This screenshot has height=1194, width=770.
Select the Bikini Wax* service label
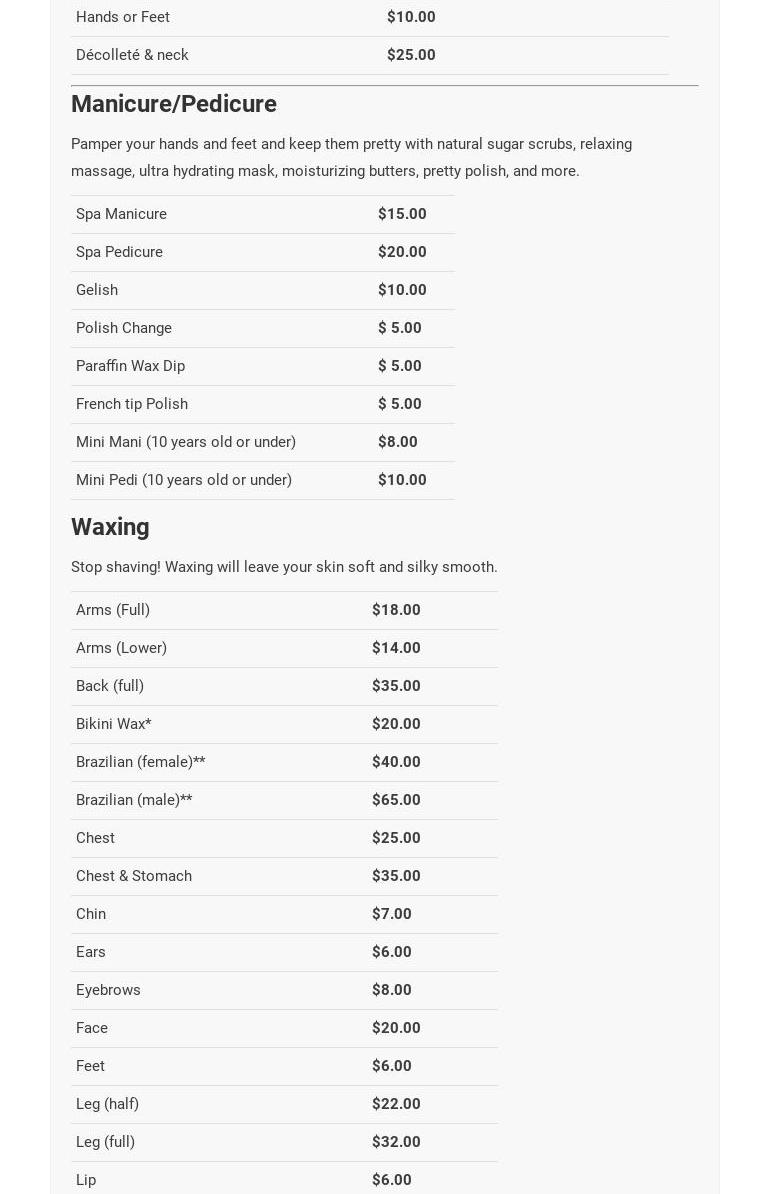(x=114, y=724)
